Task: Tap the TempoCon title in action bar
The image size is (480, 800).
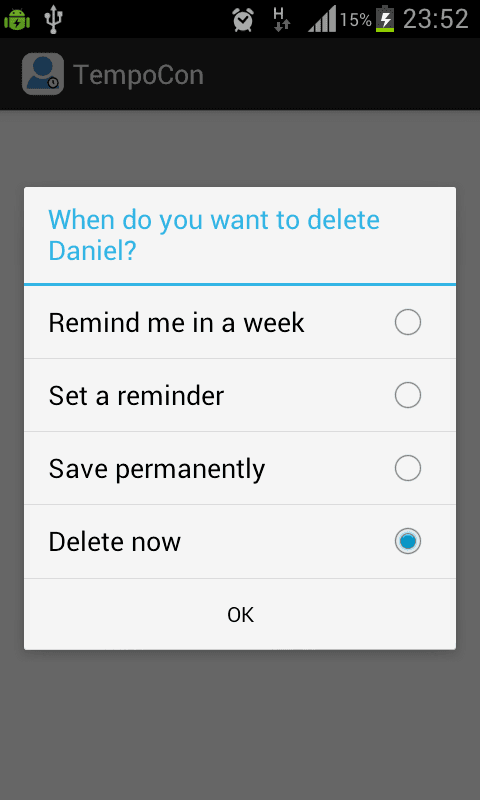Action: (x=139, y=75)
